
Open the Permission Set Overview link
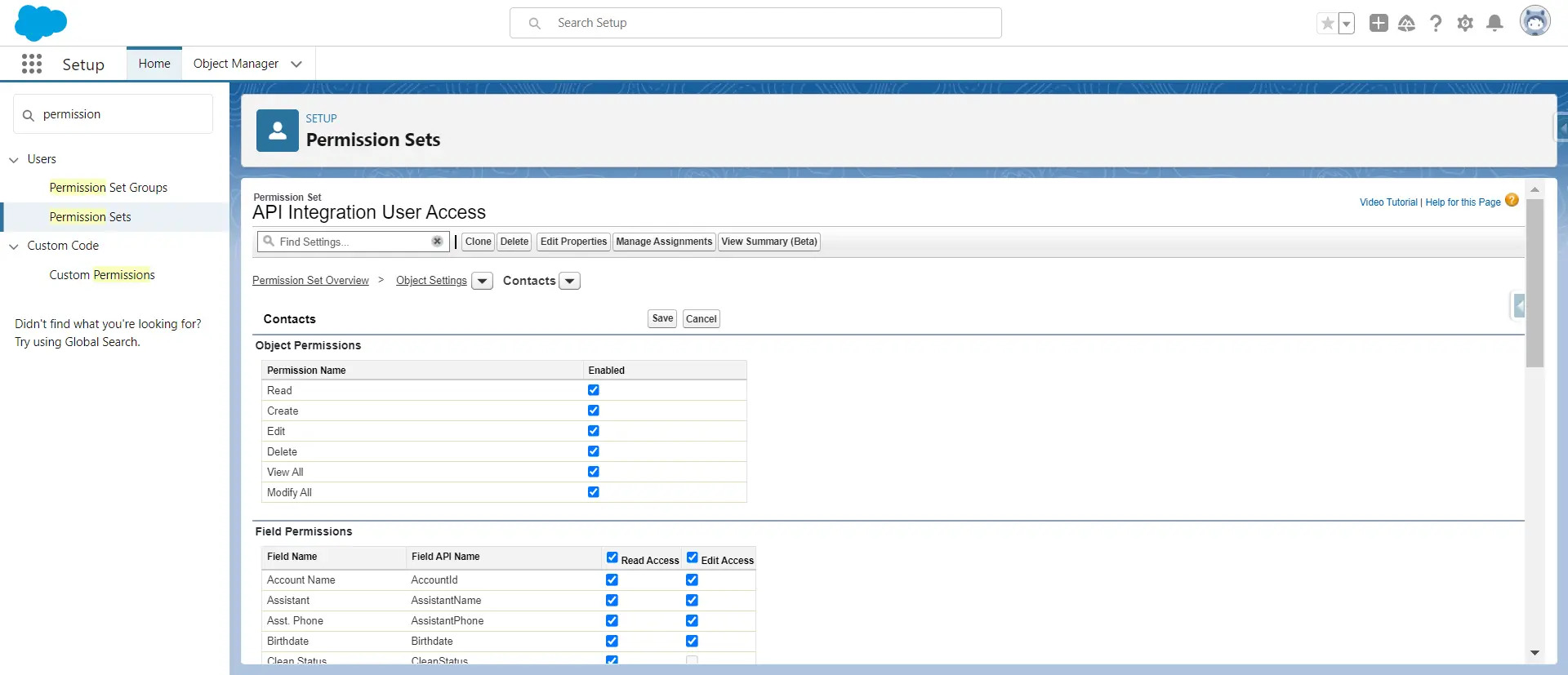310,281
